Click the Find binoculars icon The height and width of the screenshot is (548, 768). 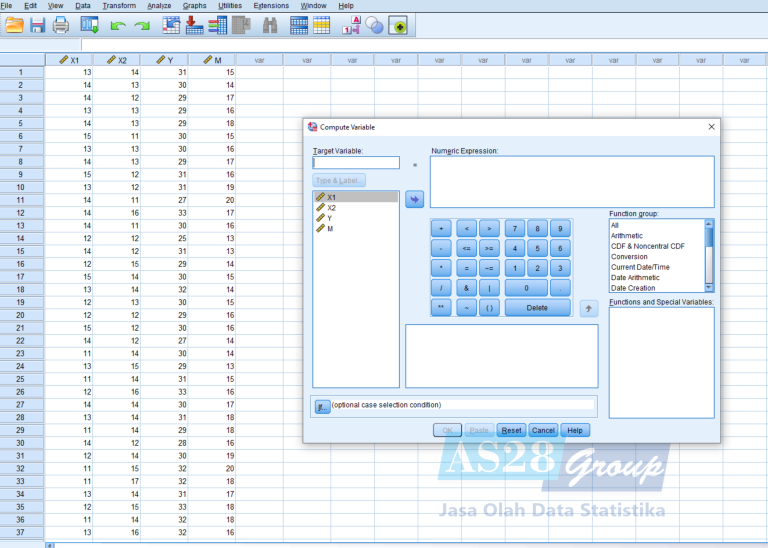click(x=270, y=25)
